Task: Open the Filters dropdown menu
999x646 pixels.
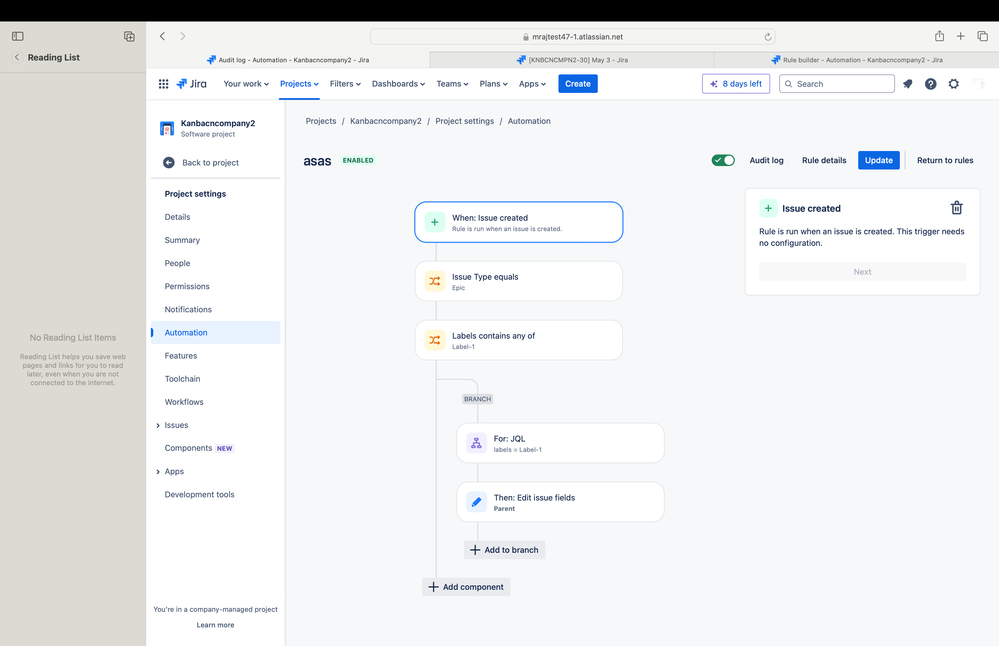Action: tap(345, 83)
